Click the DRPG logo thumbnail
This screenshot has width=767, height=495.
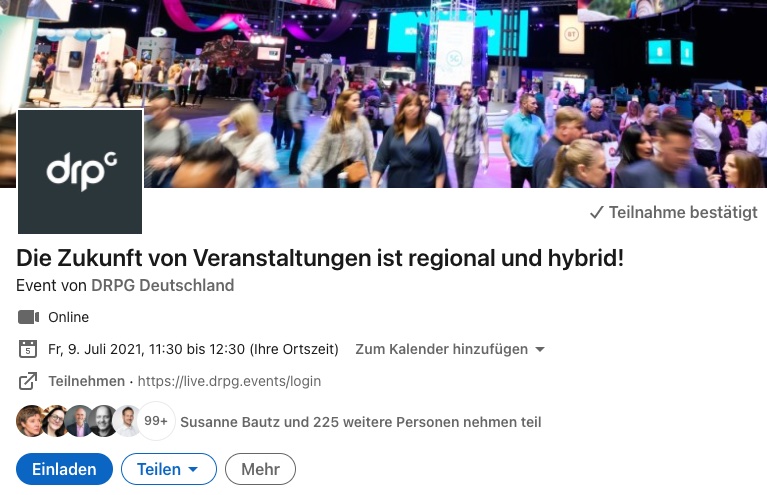click(x=80, y=172)
